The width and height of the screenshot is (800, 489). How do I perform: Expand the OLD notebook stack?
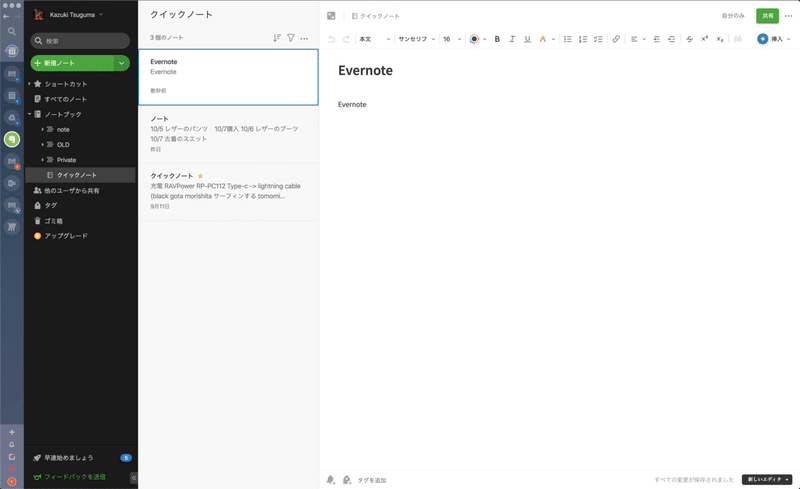click(42, 144)
